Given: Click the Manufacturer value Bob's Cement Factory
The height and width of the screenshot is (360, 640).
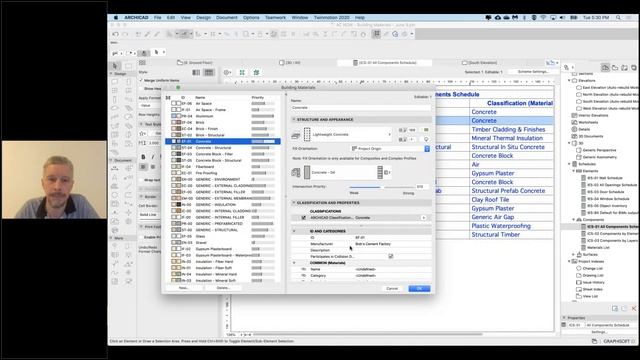Looking at the screenshot, I should 373,244.
